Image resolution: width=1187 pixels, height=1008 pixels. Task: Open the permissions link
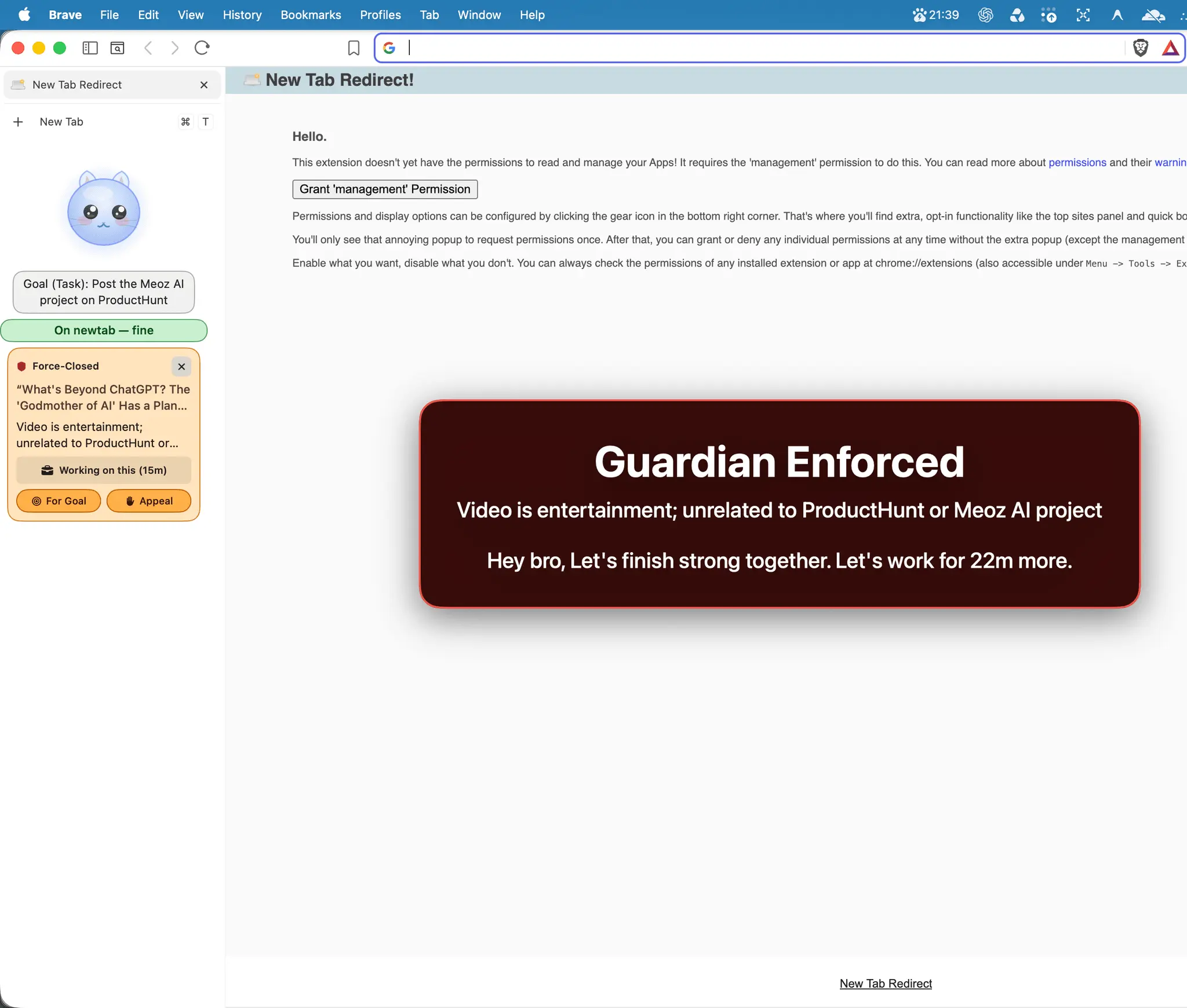[1077, 163]
